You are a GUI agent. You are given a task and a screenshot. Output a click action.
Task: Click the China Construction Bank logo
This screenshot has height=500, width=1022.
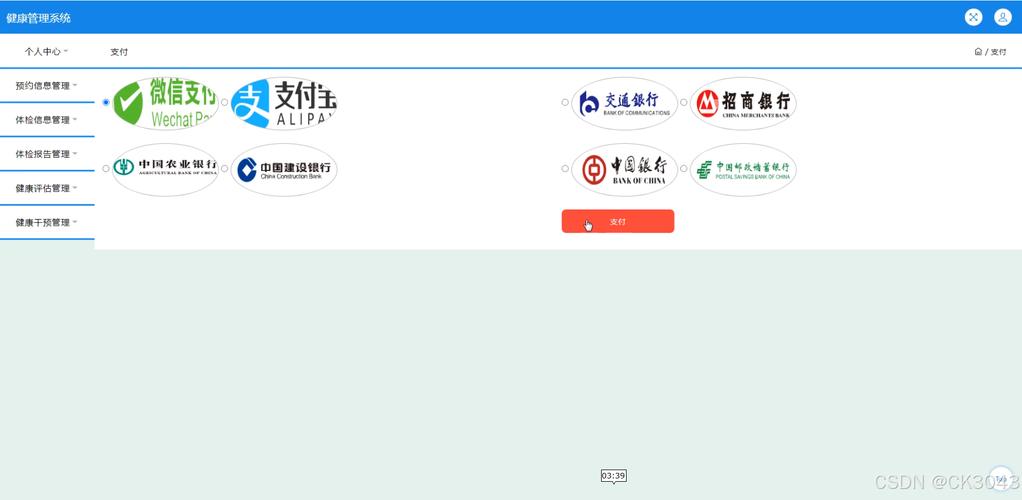pos(284,169)
